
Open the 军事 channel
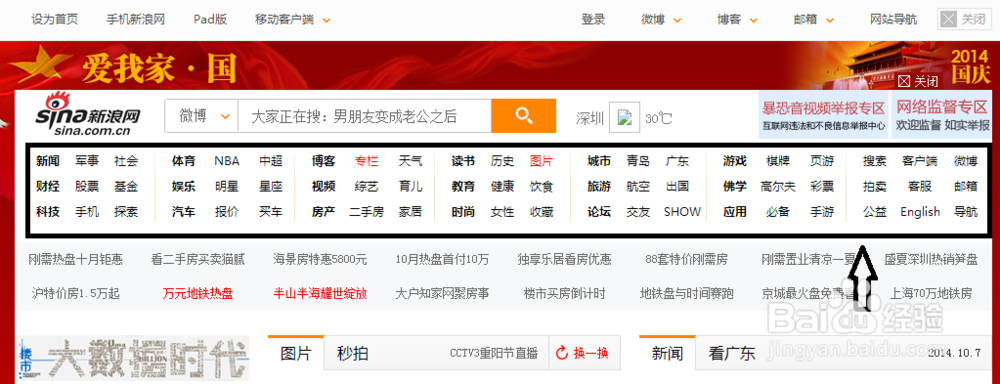tap(87, 161)
